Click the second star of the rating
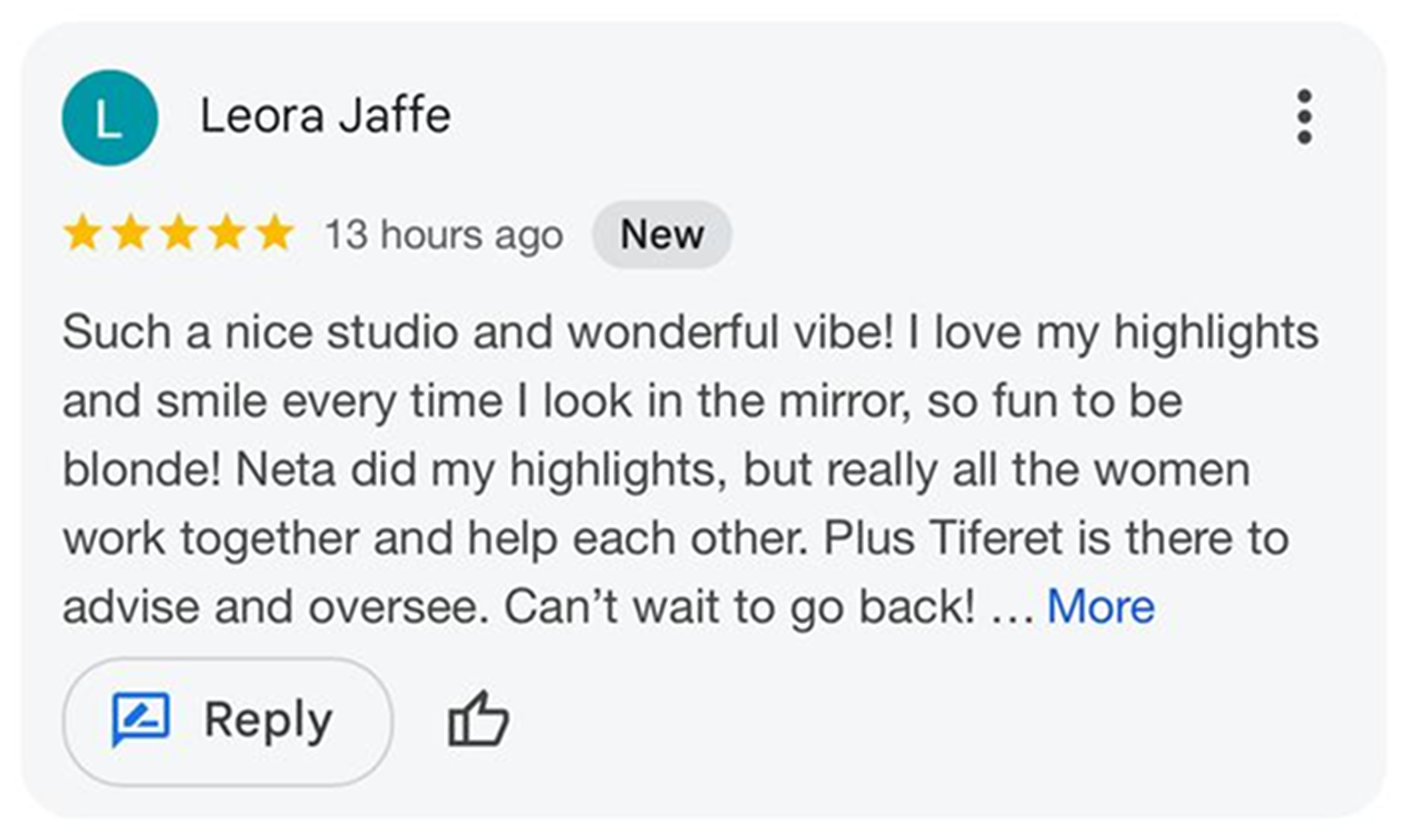Image resolution: width=1410 pixels, height=832 pixels. pos(129,234)
